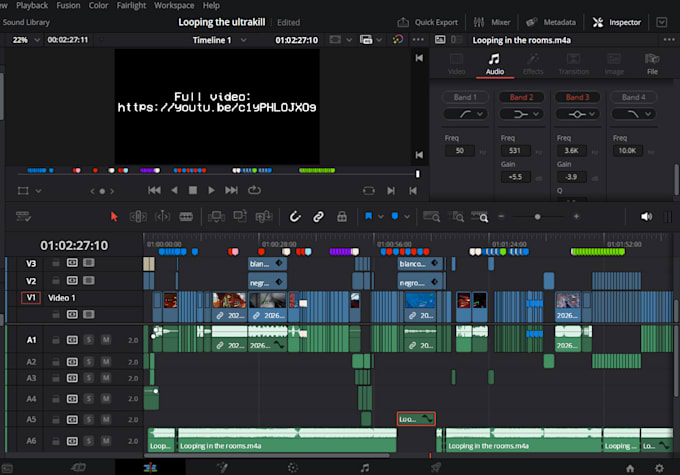This screenshot has width=680, height=475.
Task: Activate the Trim edit mode tool
Action: [x=138, y=216]
